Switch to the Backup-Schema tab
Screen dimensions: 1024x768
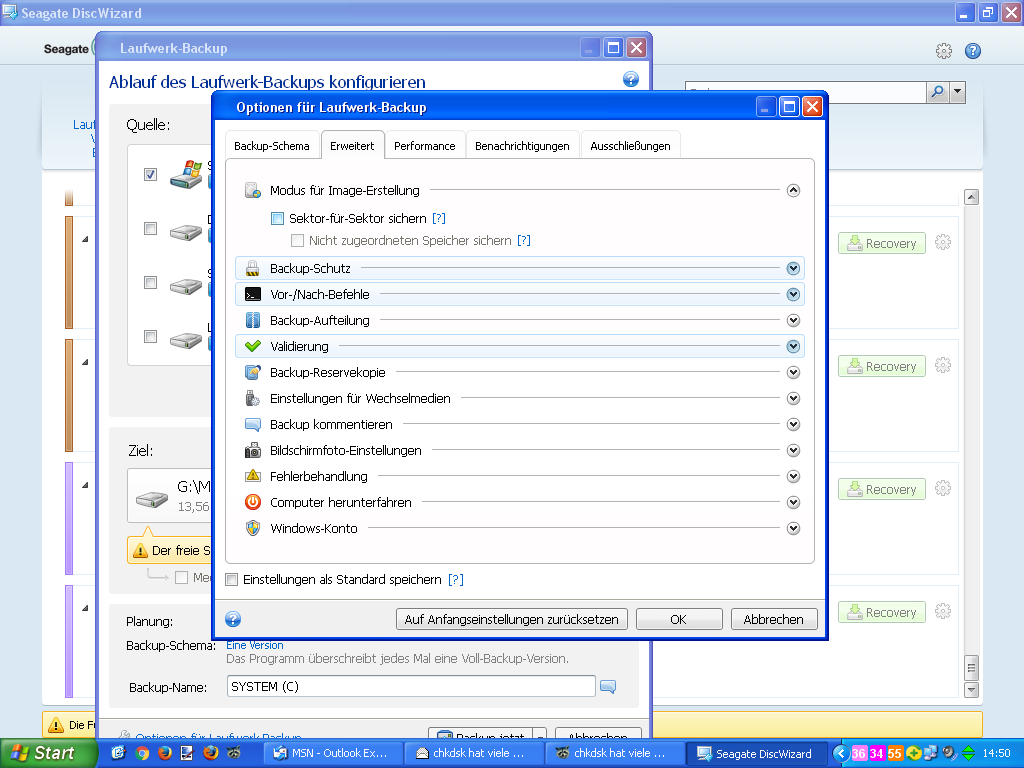pos(272,146)
